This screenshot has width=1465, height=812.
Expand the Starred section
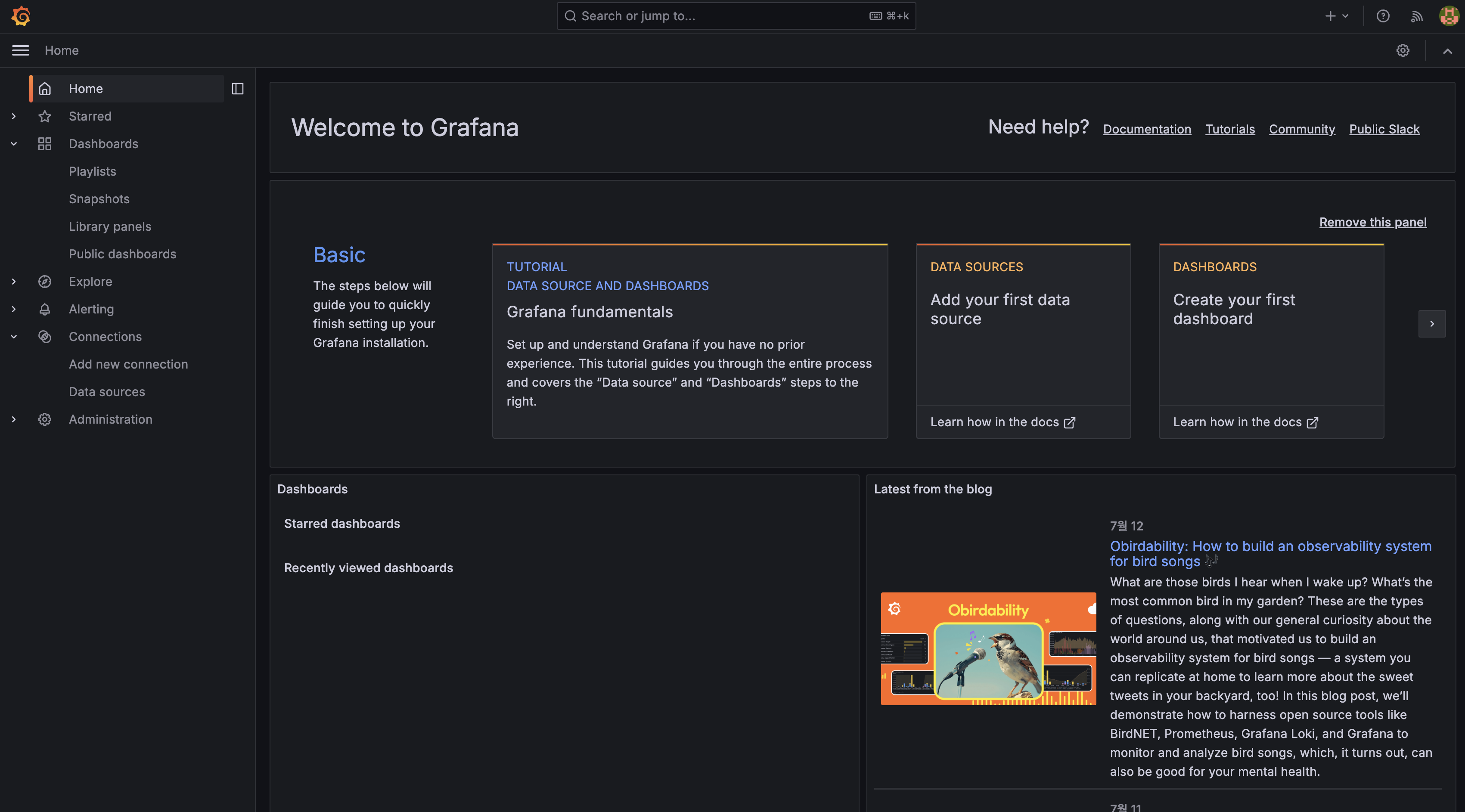click(14, 116)
